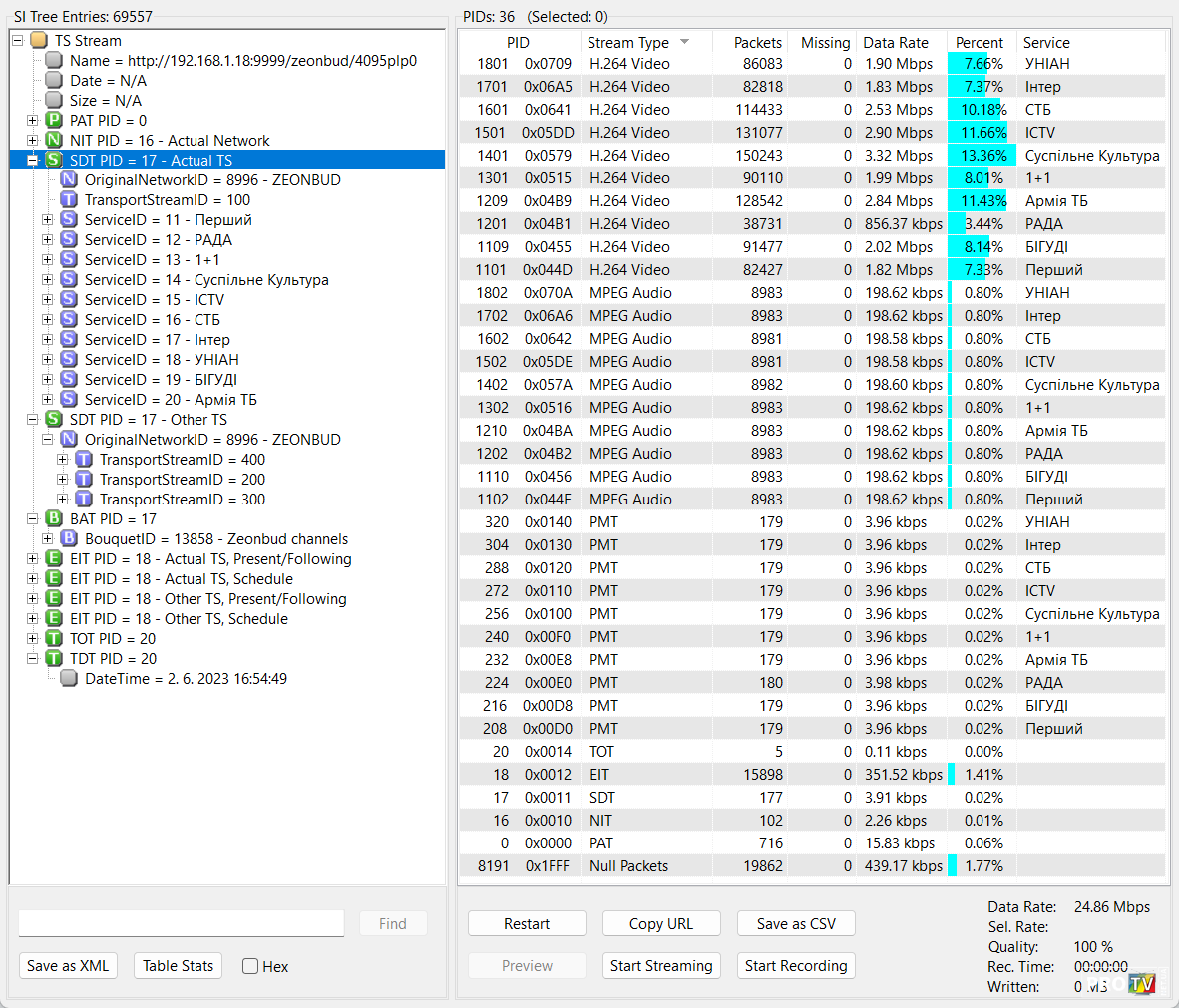Click the BouquetID 13858 icon
The width and height of the screenshot is (1179, 1008).
[x=69, y=538]
